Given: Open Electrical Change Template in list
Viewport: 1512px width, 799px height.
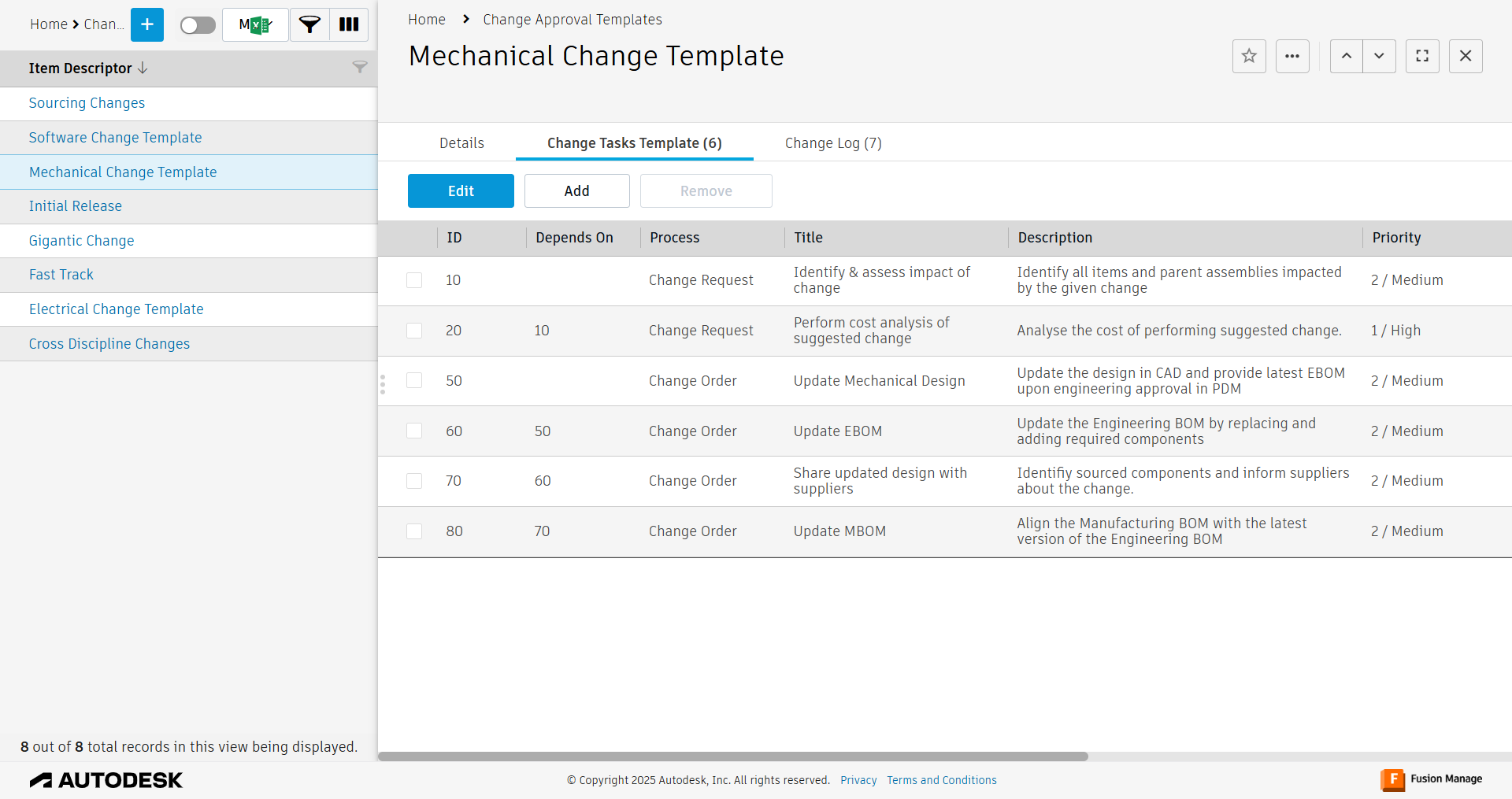Looking at the screenshot, I should point(117,309).
